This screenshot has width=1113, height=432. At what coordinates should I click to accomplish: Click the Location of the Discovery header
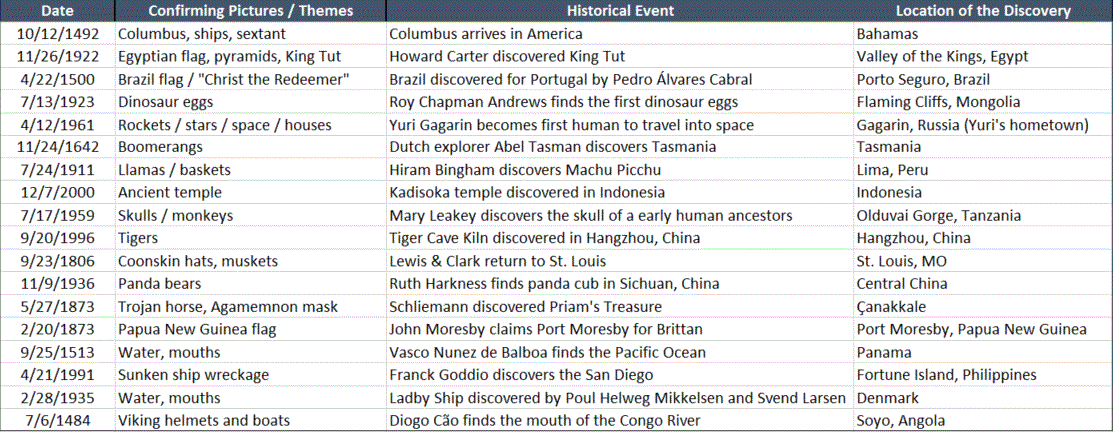coord(982,11)
